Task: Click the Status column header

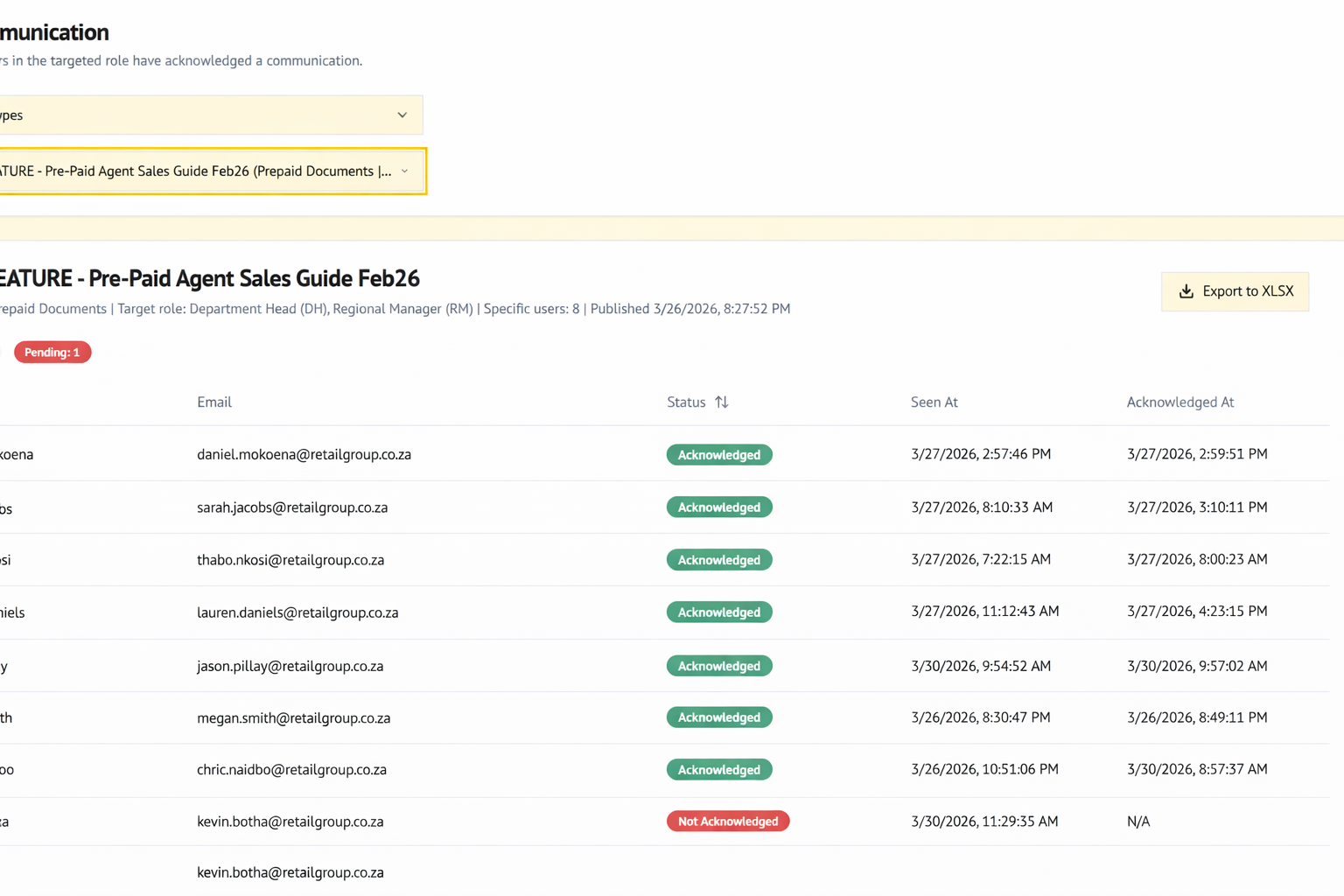Action: click(x=686, y=402)
